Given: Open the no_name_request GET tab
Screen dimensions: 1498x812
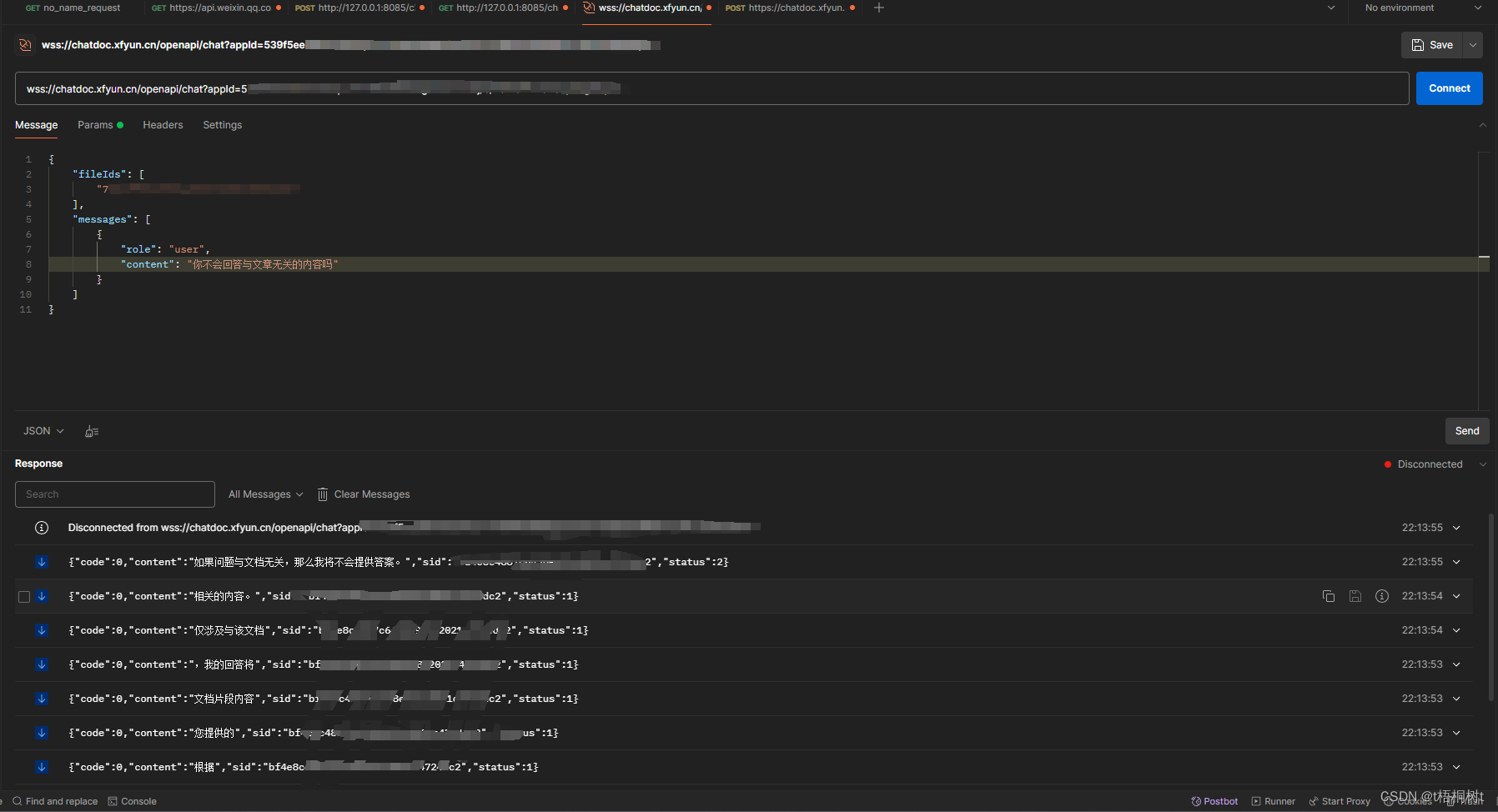Looking at the screenshot, I should 73,8.
